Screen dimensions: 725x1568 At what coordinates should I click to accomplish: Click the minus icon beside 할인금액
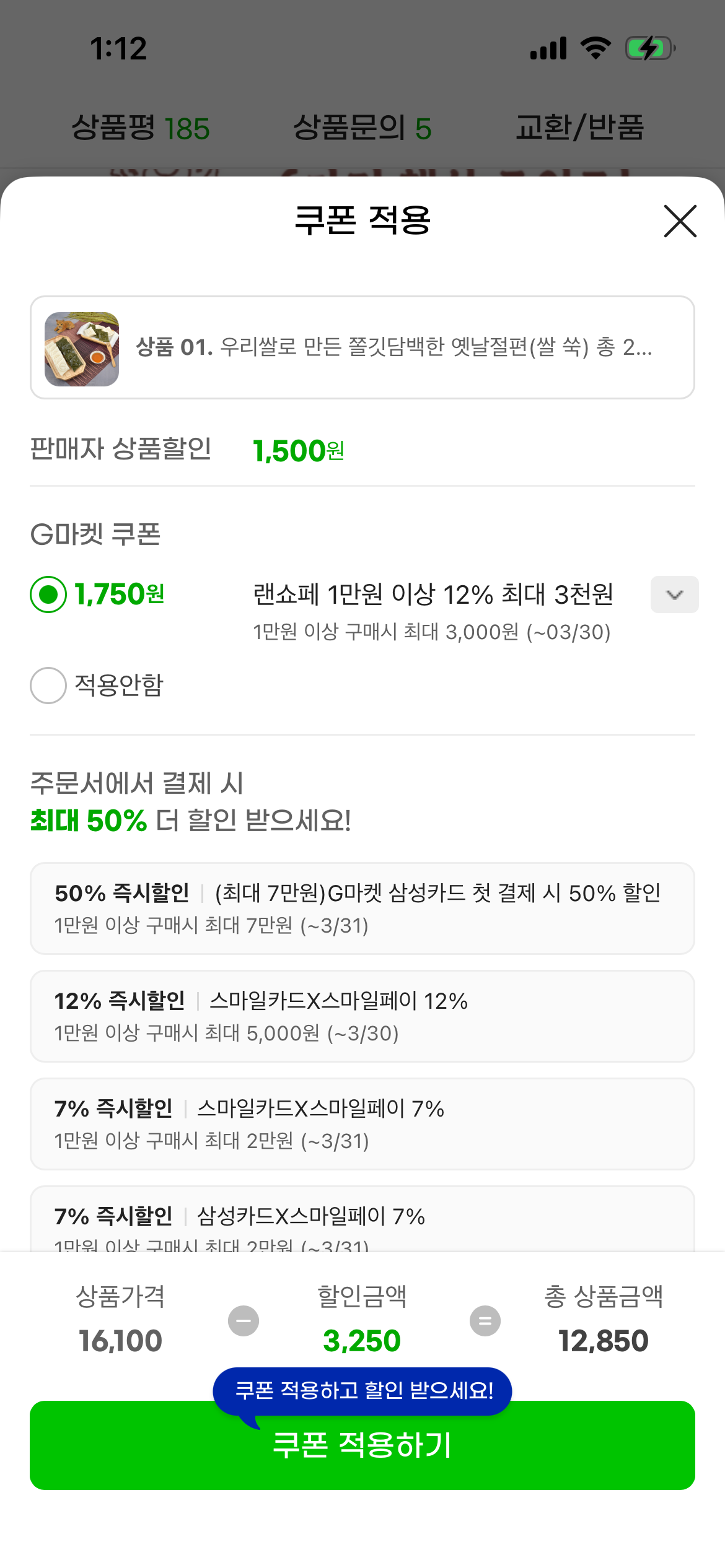[244, 1321]
